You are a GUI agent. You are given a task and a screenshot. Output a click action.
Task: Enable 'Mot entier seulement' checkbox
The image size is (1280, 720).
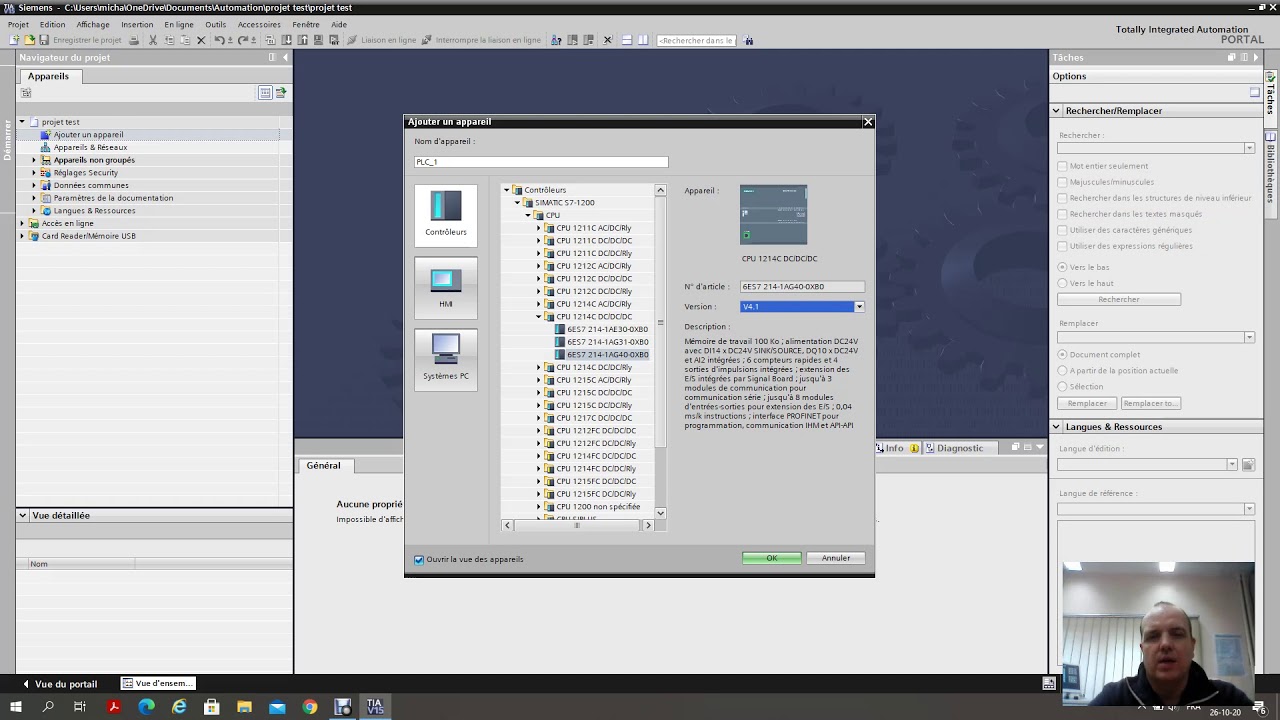click(x=1062, y=166)
